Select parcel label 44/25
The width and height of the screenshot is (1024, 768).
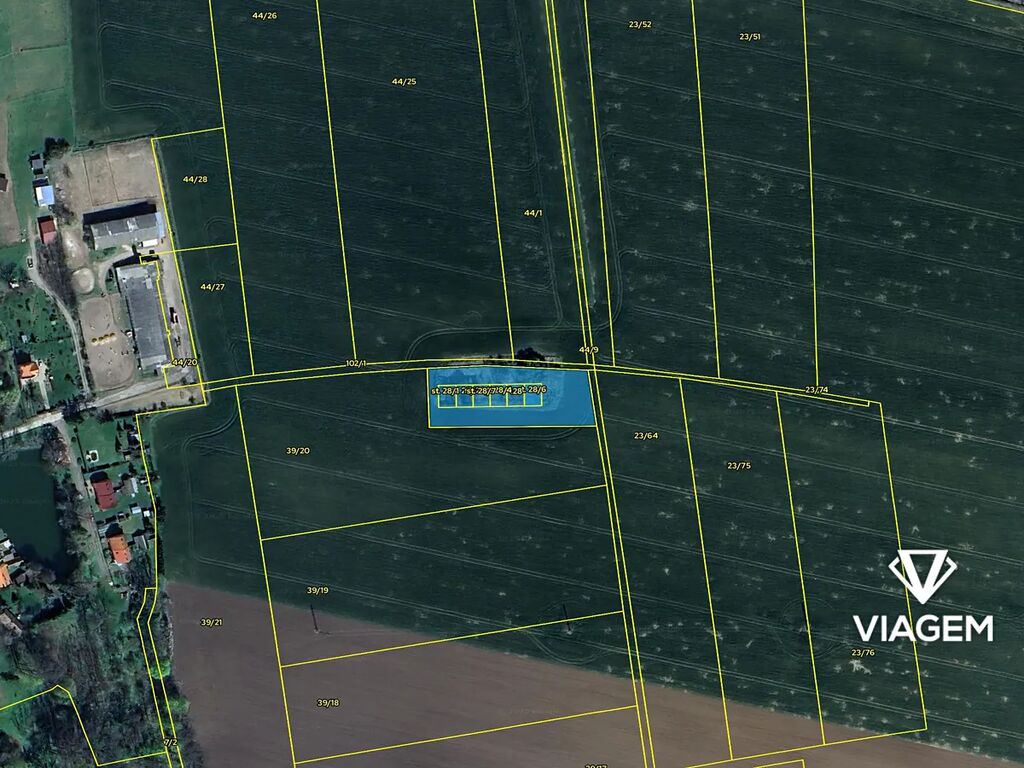point(404,81)
